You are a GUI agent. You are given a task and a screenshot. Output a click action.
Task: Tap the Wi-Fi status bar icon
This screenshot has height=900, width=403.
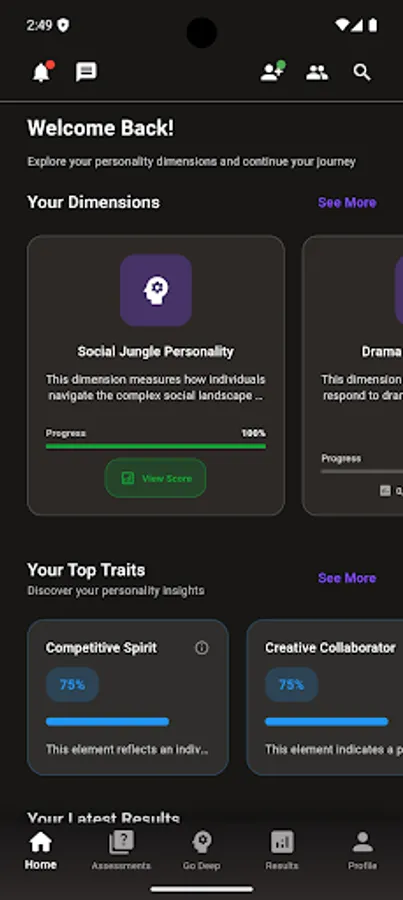pos(342,25)
